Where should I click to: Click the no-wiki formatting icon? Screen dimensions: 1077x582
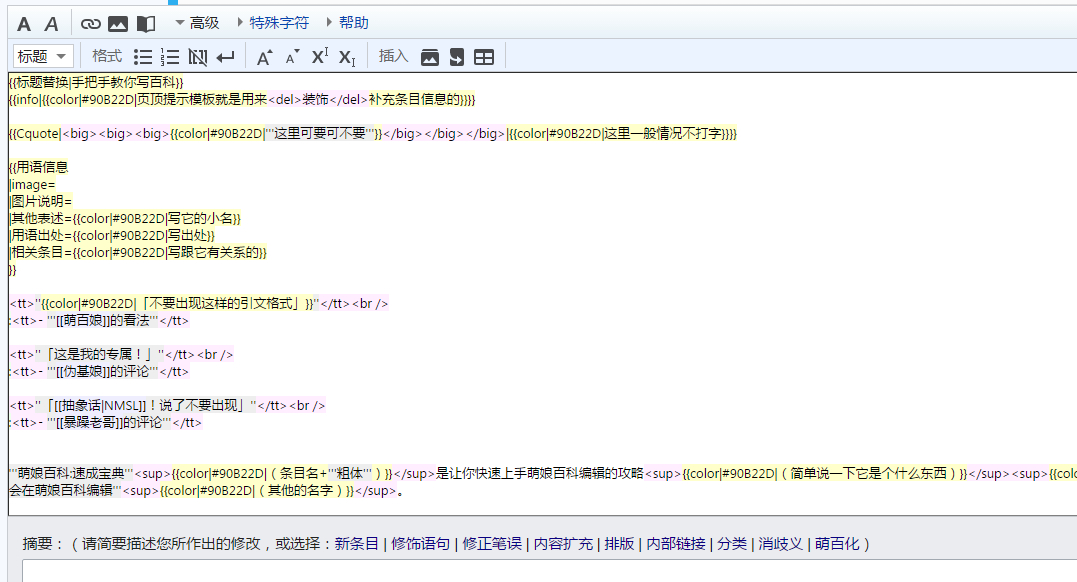pos(198,57)
